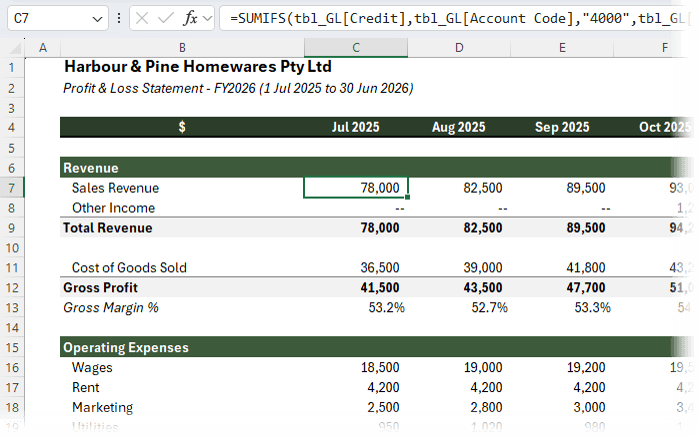Click into the SUMIFS formula bar
The height and width of the screenshot is (438, 700).
(457, 18)
